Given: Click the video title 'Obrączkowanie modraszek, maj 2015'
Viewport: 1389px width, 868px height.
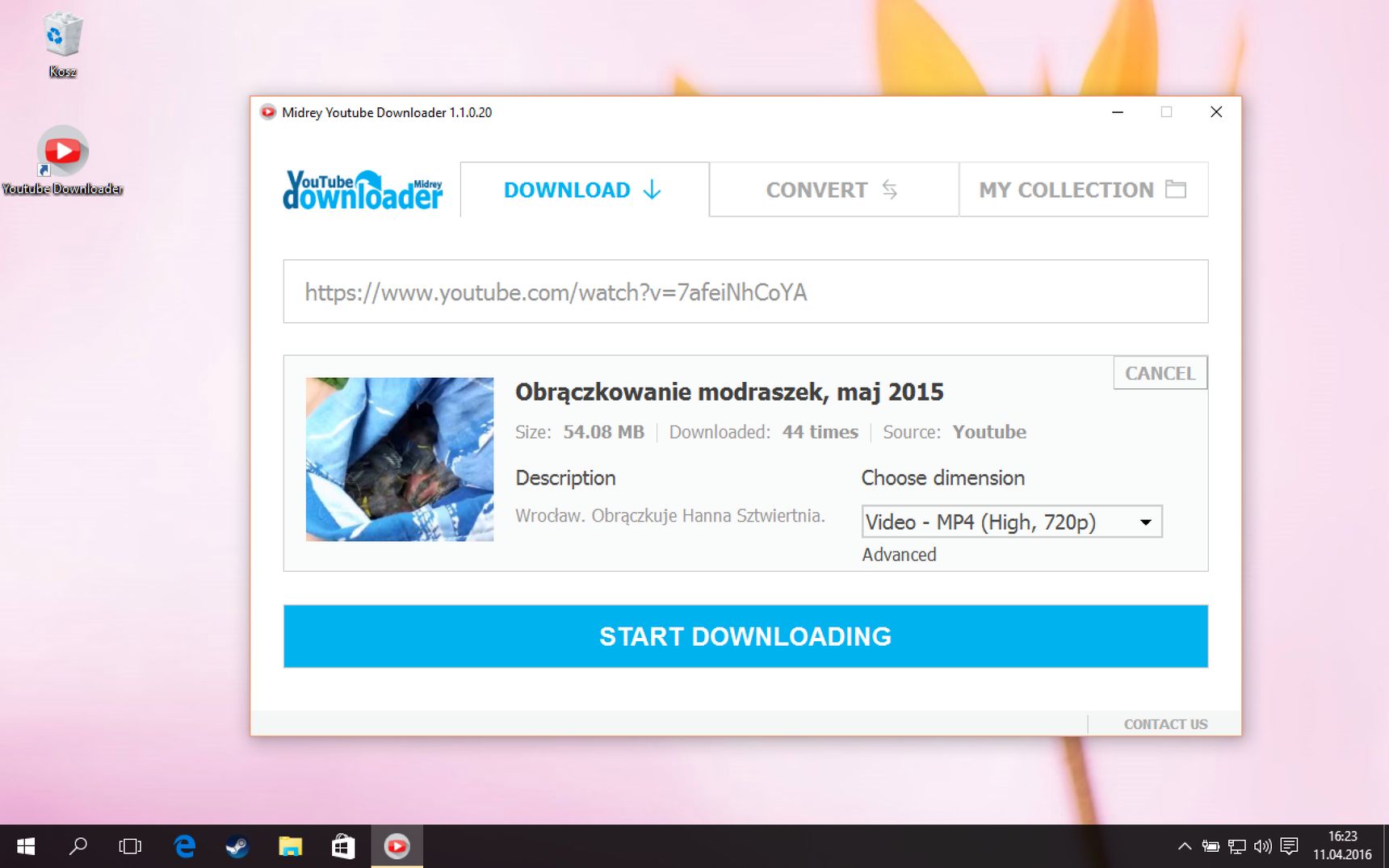Looking at the screenshot, I should [729, 392].
